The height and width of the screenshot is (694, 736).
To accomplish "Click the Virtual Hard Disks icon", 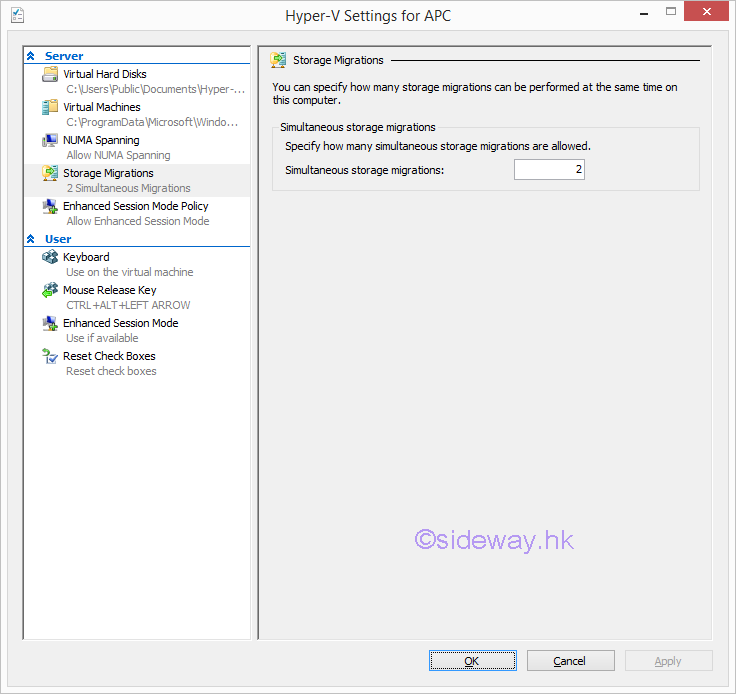I will 50,74.
